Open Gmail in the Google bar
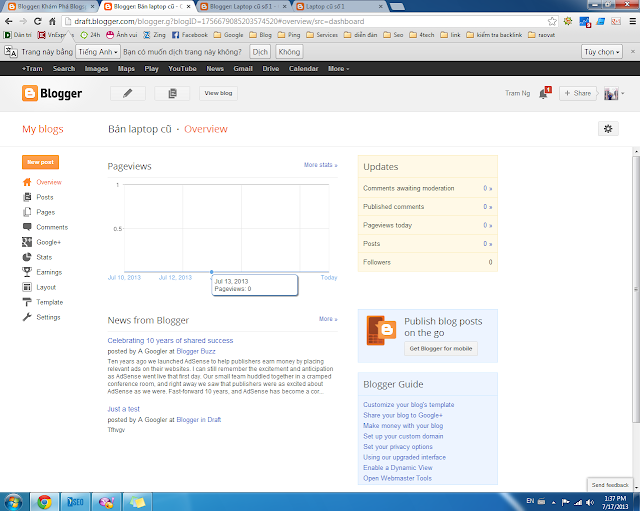640x511 pixels. click(243, 69)
